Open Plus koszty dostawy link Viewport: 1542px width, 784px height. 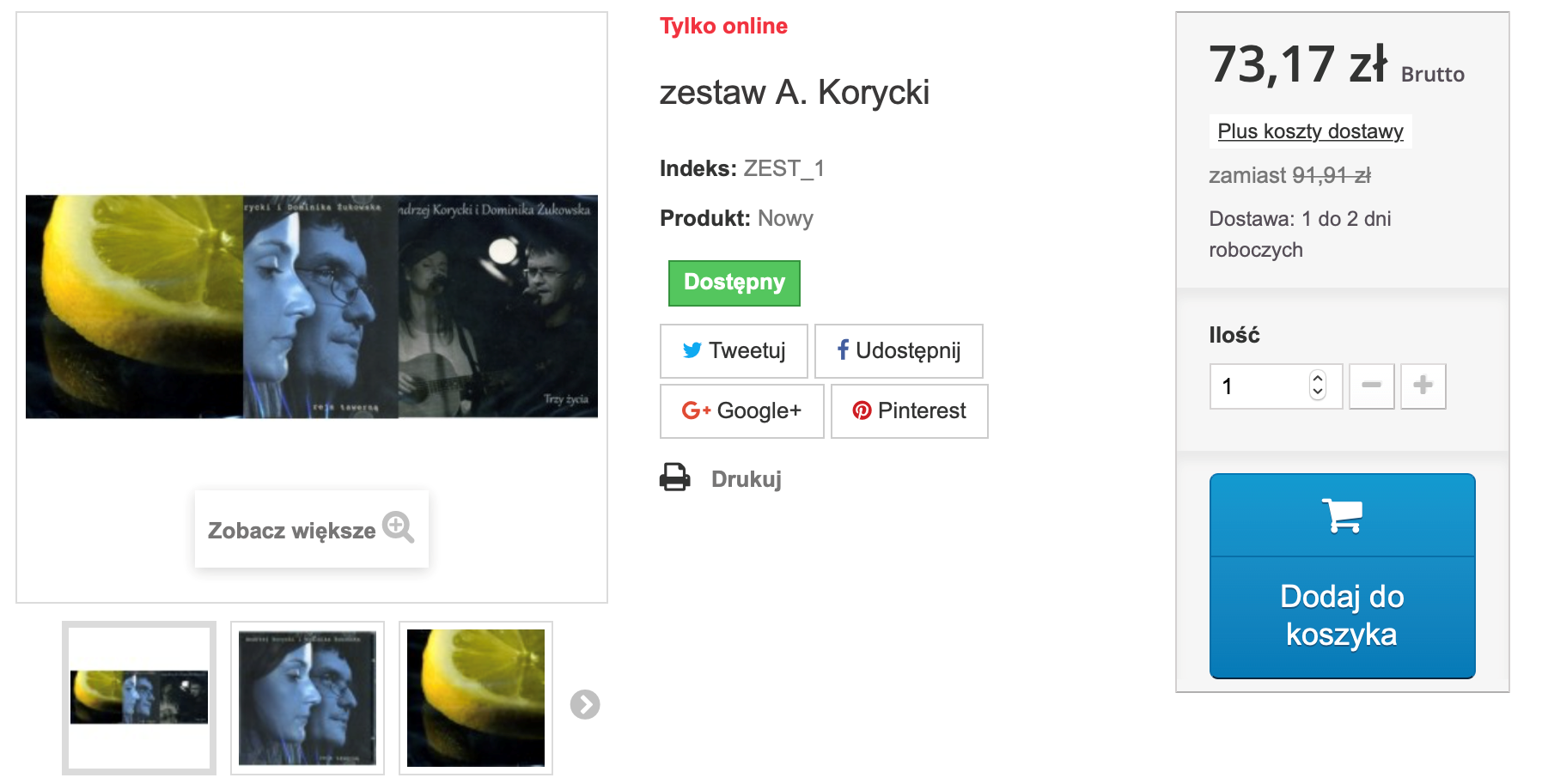pyautogui.click(x=1310, y=131)
